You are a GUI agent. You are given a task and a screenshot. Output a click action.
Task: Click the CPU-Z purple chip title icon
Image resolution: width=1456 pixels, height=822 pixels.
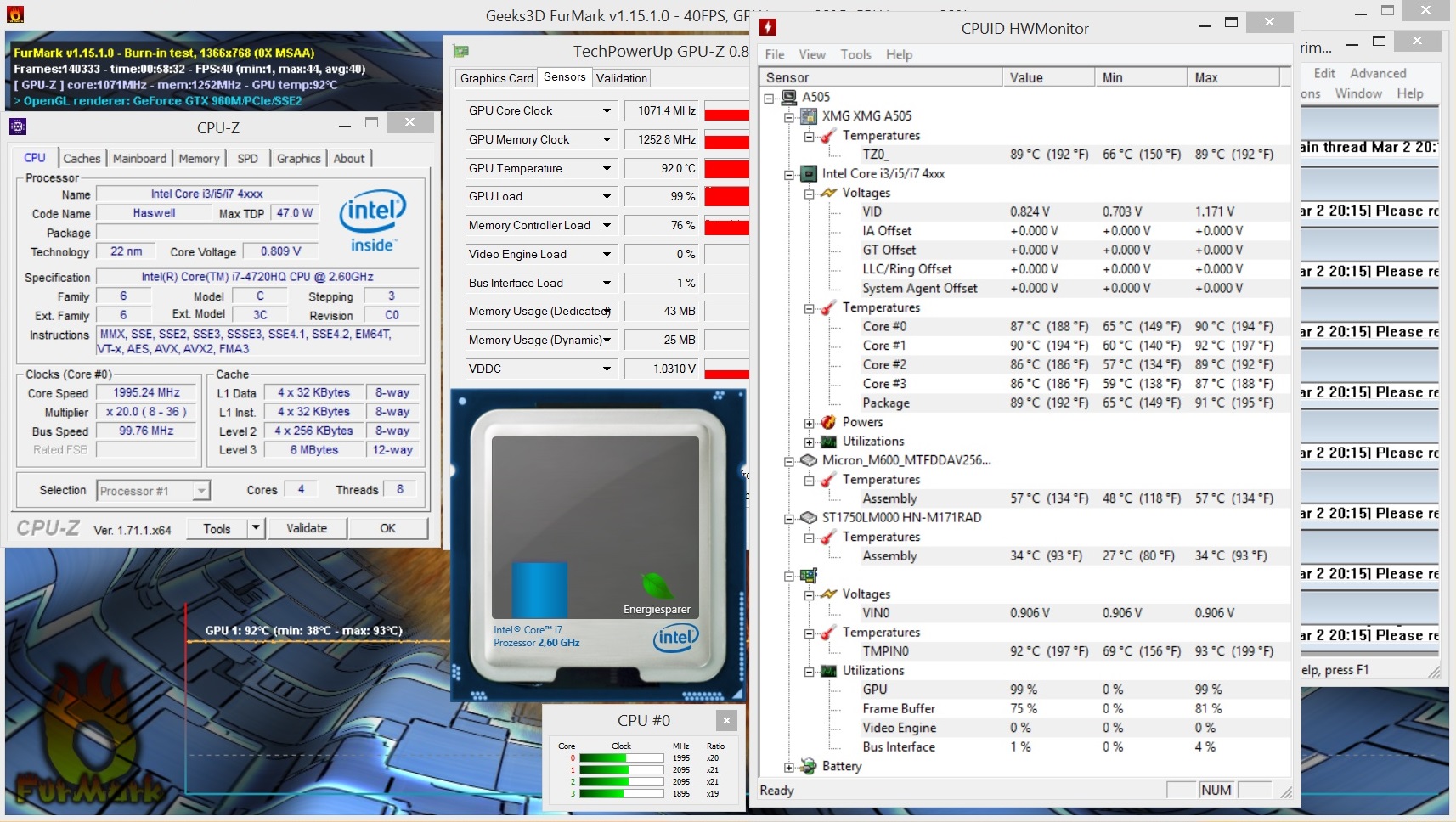(18, 127)
